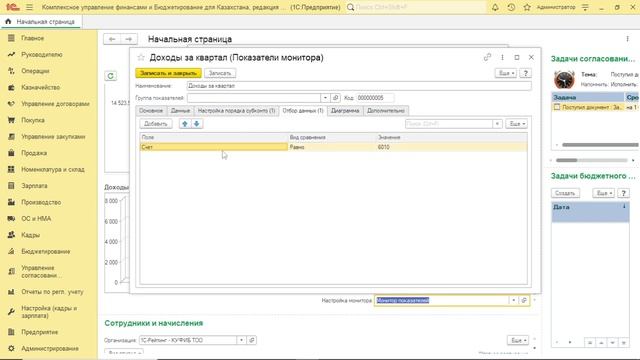Open Номенклатура и склад section
Image resolution: width=640 pixels, height=360 pixels.
coord(53,169)
